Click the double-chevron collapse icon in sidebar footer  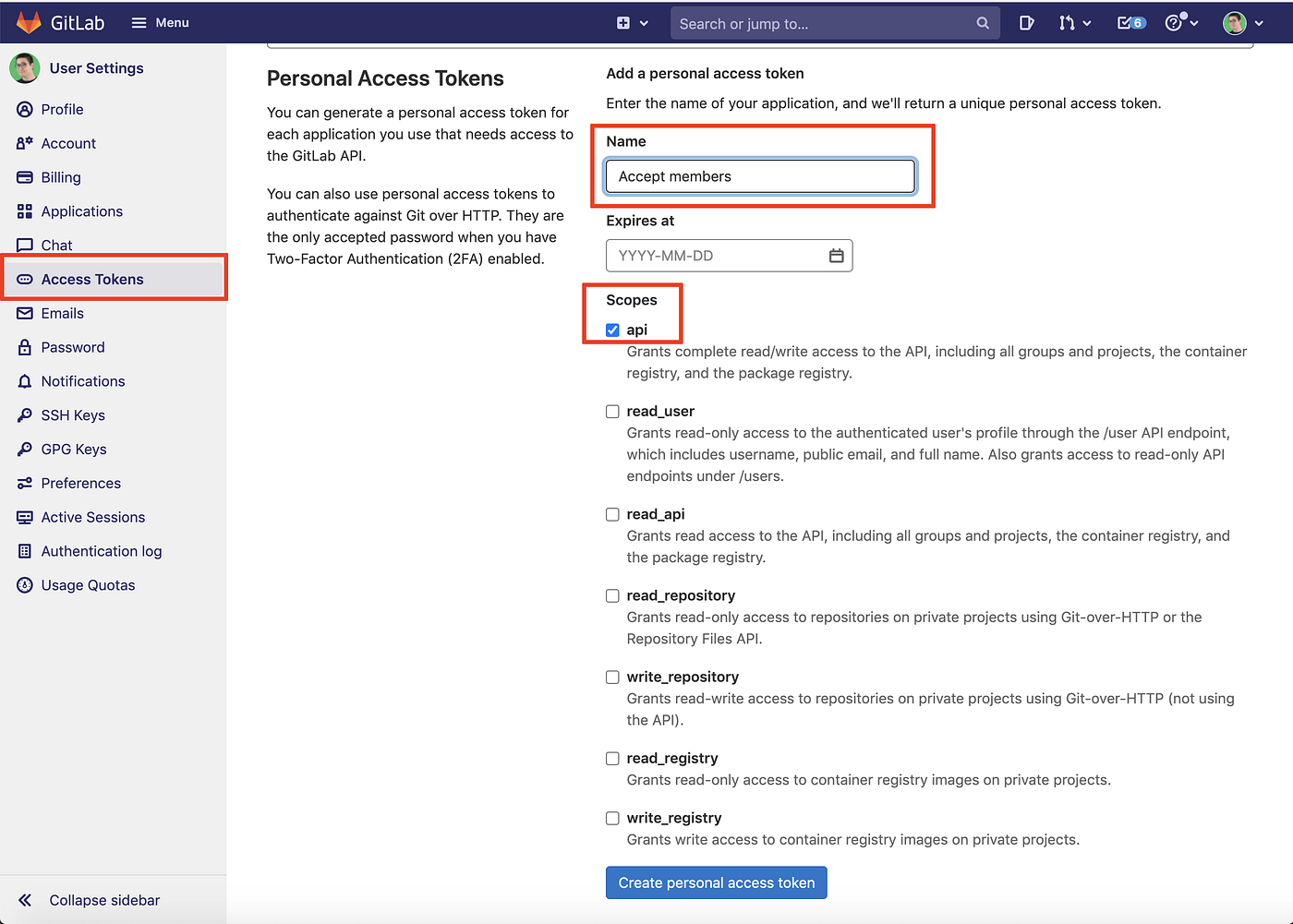[25, 899]
